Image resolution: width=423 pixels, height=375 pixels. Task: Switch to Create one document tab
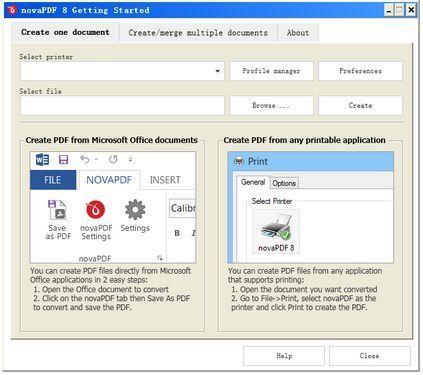(65, 32)
